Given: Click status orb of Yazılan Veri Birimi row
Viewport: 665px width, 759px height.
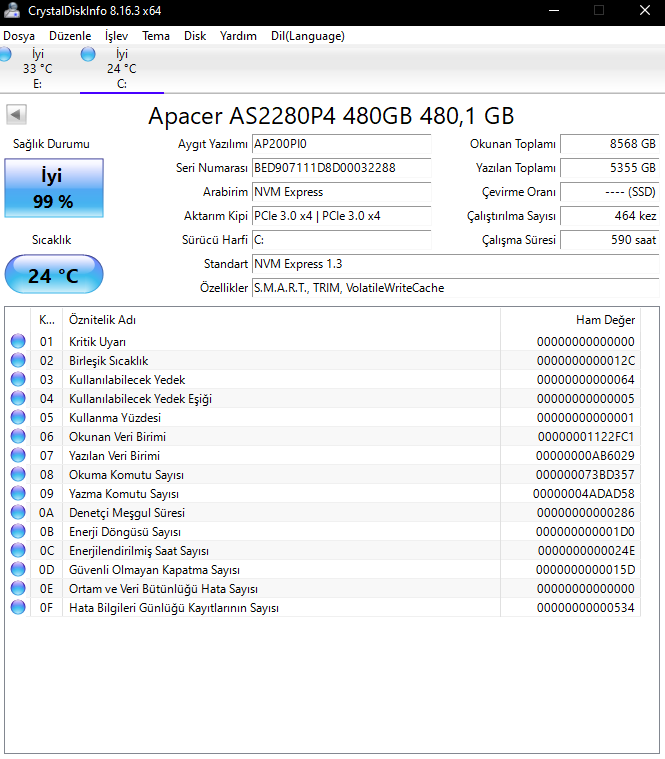Looking at the screenshot, I should tap(18, 455).
